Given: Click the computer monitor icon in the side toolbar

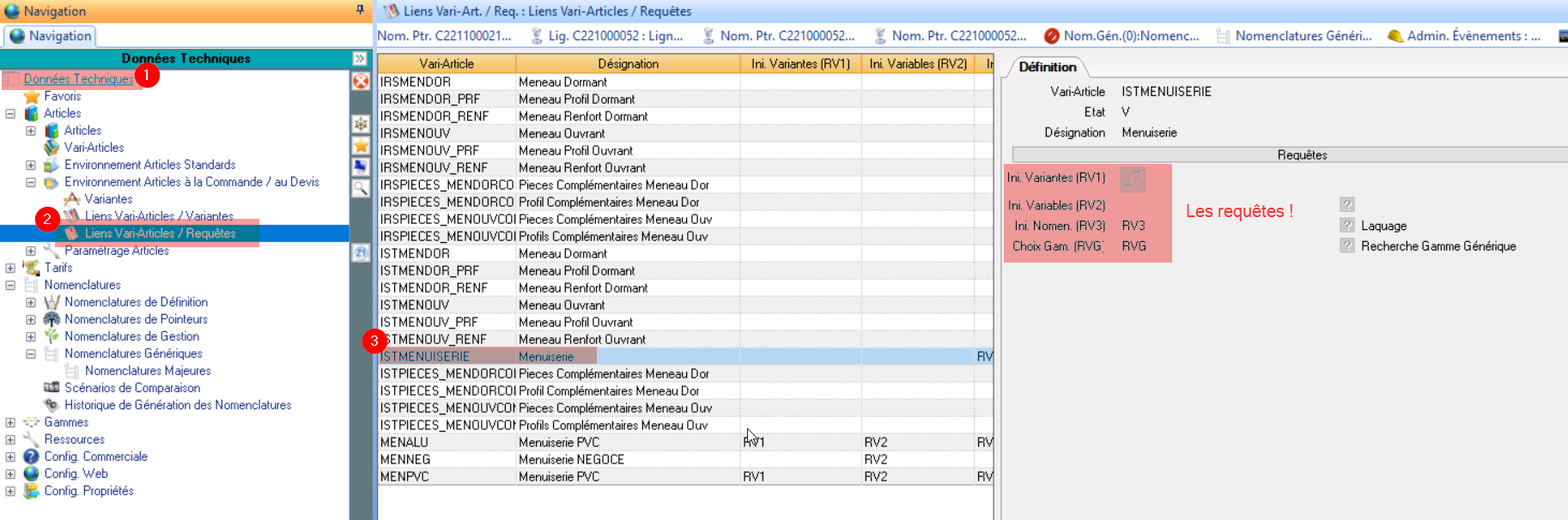Looking at the screenshot, I should point(361,166).
